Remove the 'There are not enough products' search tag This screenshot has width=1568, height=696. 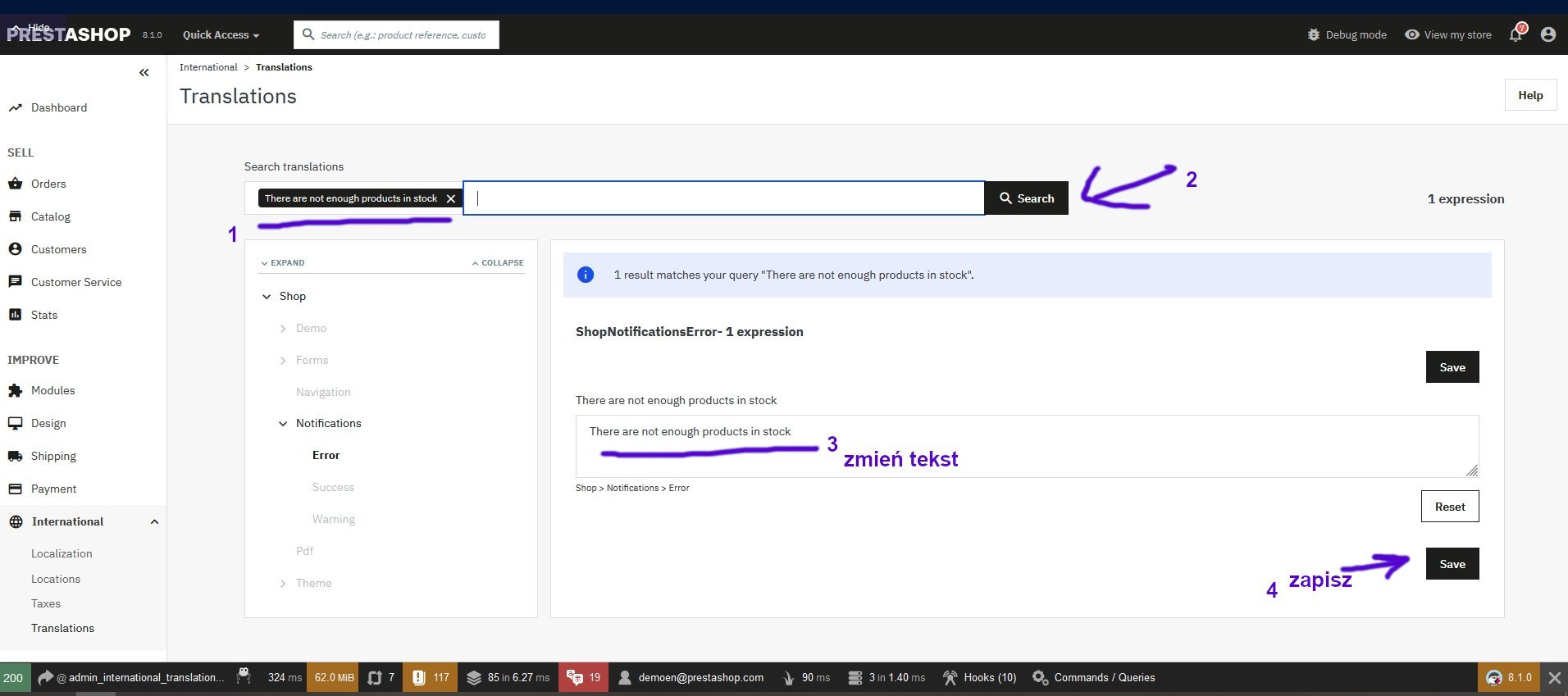click(x=450, y=198)
